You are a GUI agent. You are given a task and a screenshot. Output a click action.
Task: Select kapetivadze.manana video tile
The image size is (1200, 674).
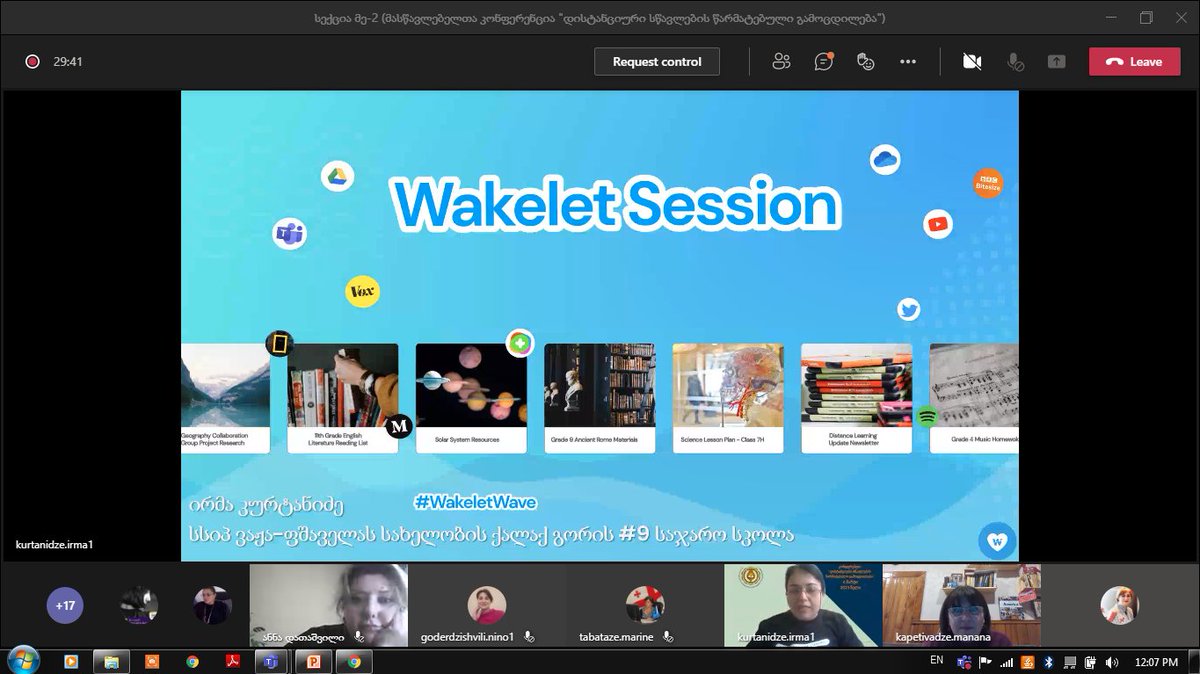(x=962, y=606)
